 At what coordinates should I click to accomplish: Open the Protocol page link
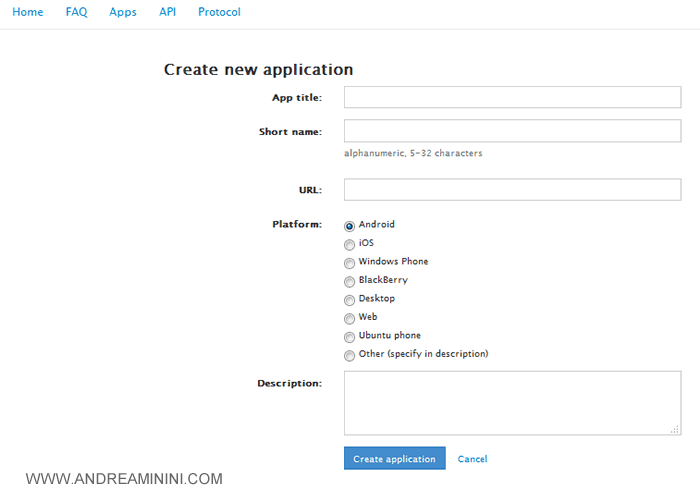(219, 12)
